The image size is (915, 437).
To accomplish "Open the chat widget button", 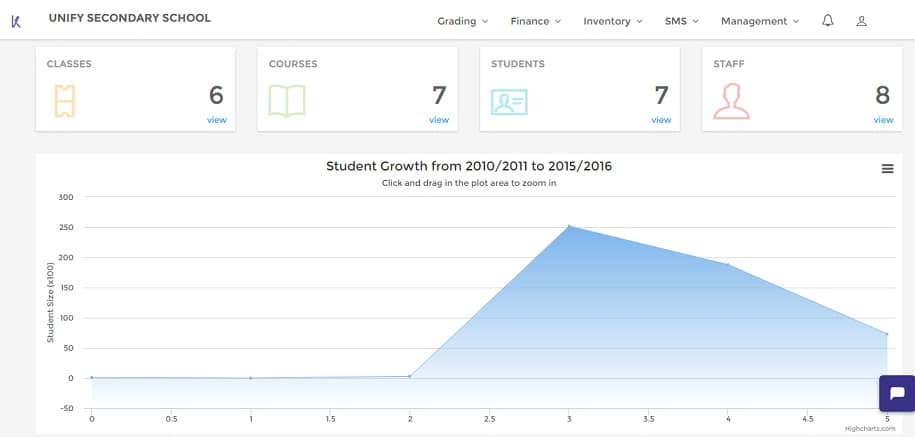I will tap(896, 393).
